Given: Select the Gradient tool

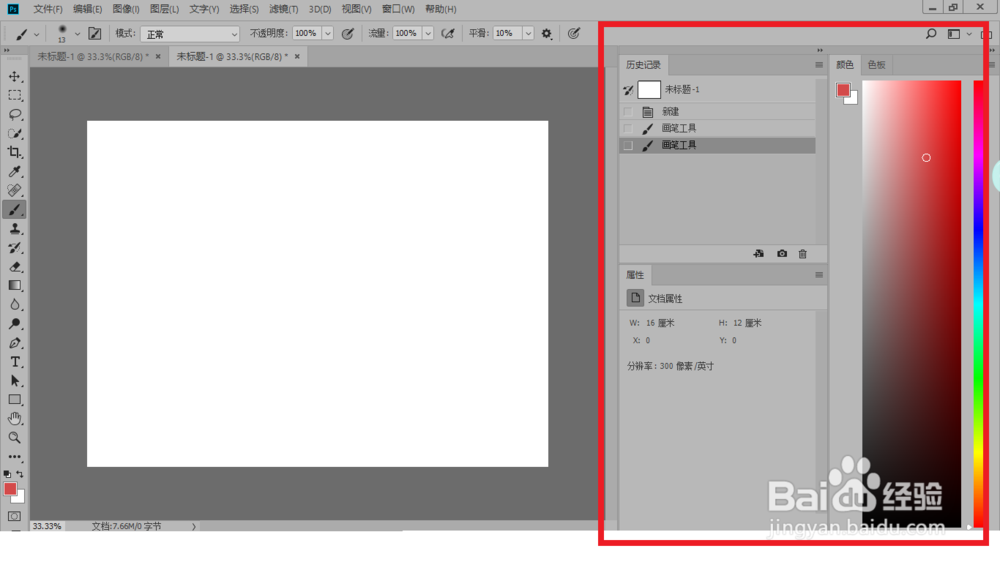Looking at the screenshot, I should tap(14, 286).
